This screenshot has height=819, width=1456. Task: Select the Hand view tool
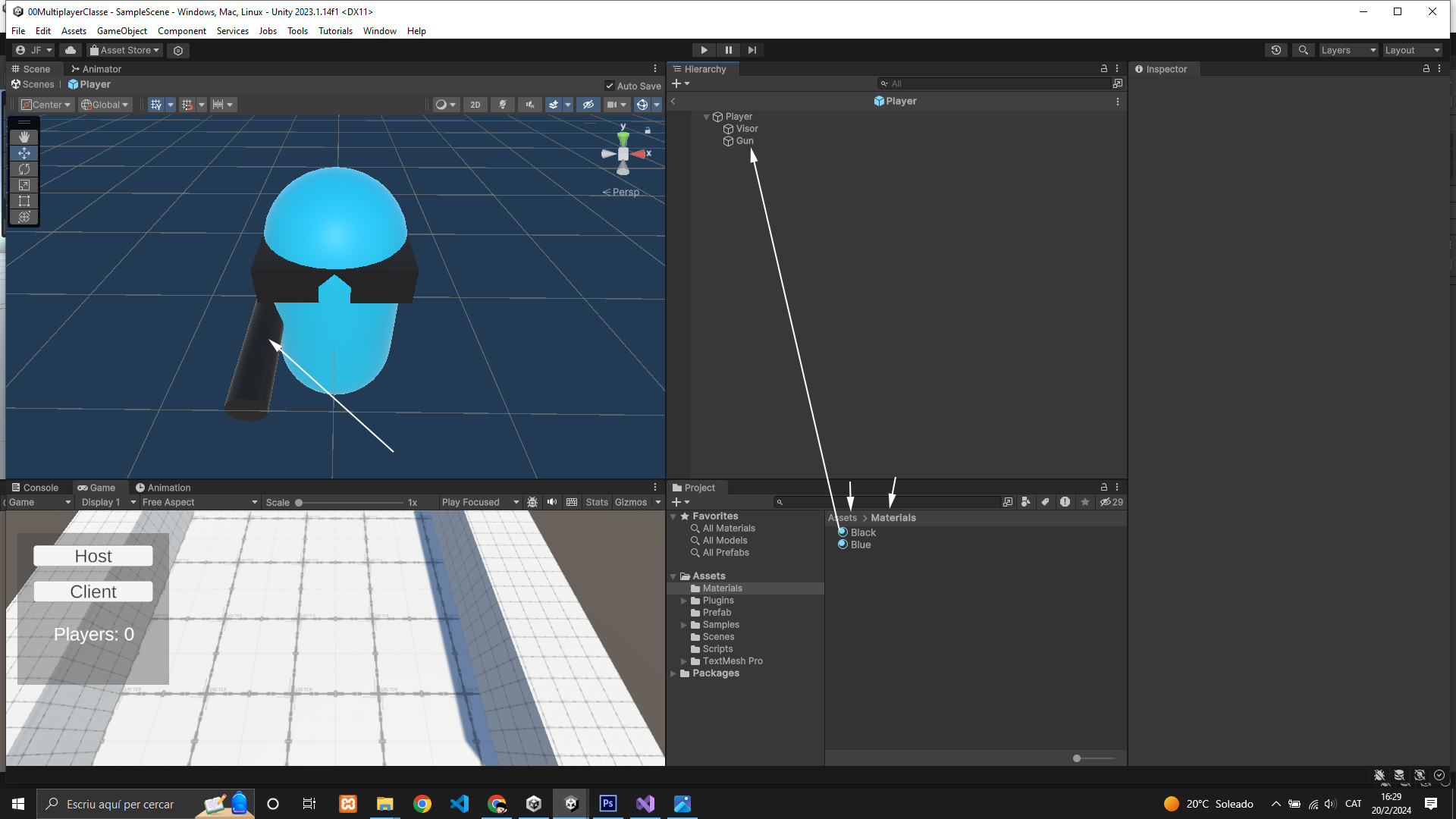coord(24,136)
